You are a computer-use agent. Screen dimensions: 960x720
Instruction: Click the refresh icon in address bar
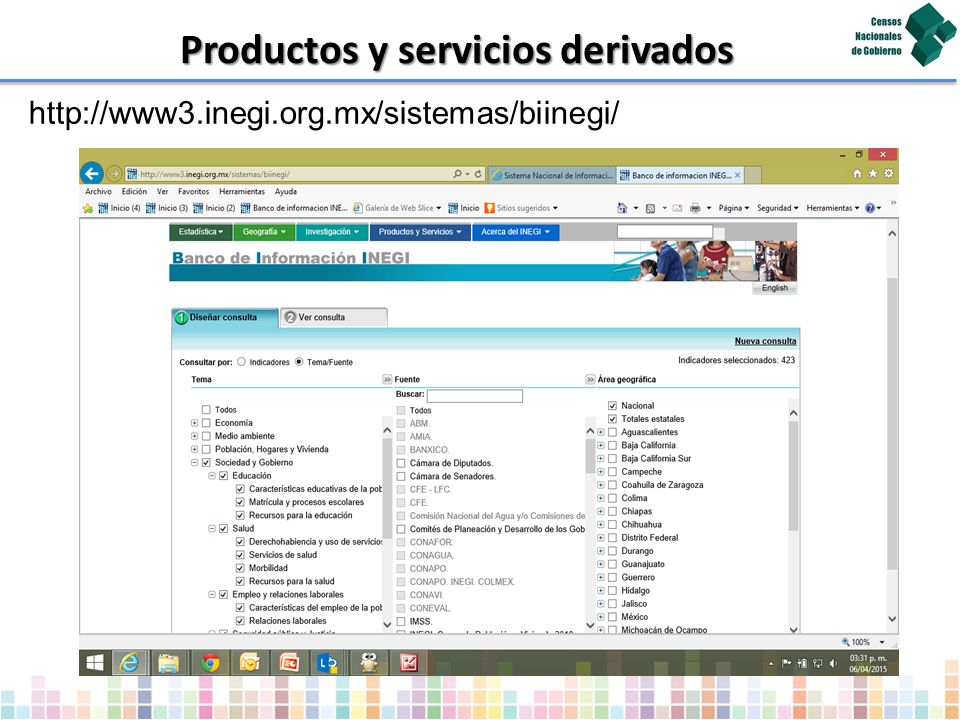[478, 174]
